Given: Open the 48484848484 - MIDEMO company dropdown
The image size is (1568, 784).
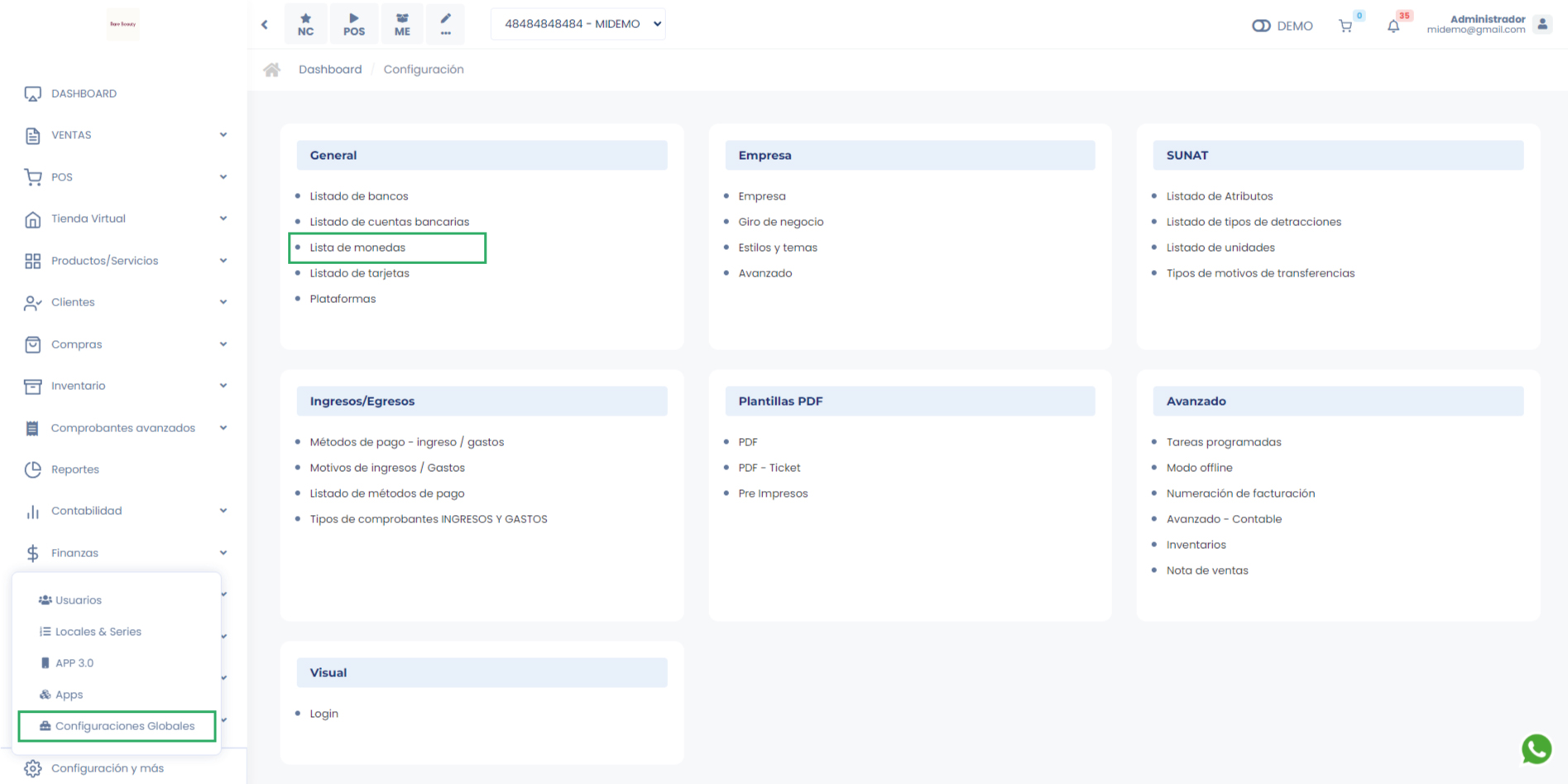Looking at the screenshot, I should point(578,24).
